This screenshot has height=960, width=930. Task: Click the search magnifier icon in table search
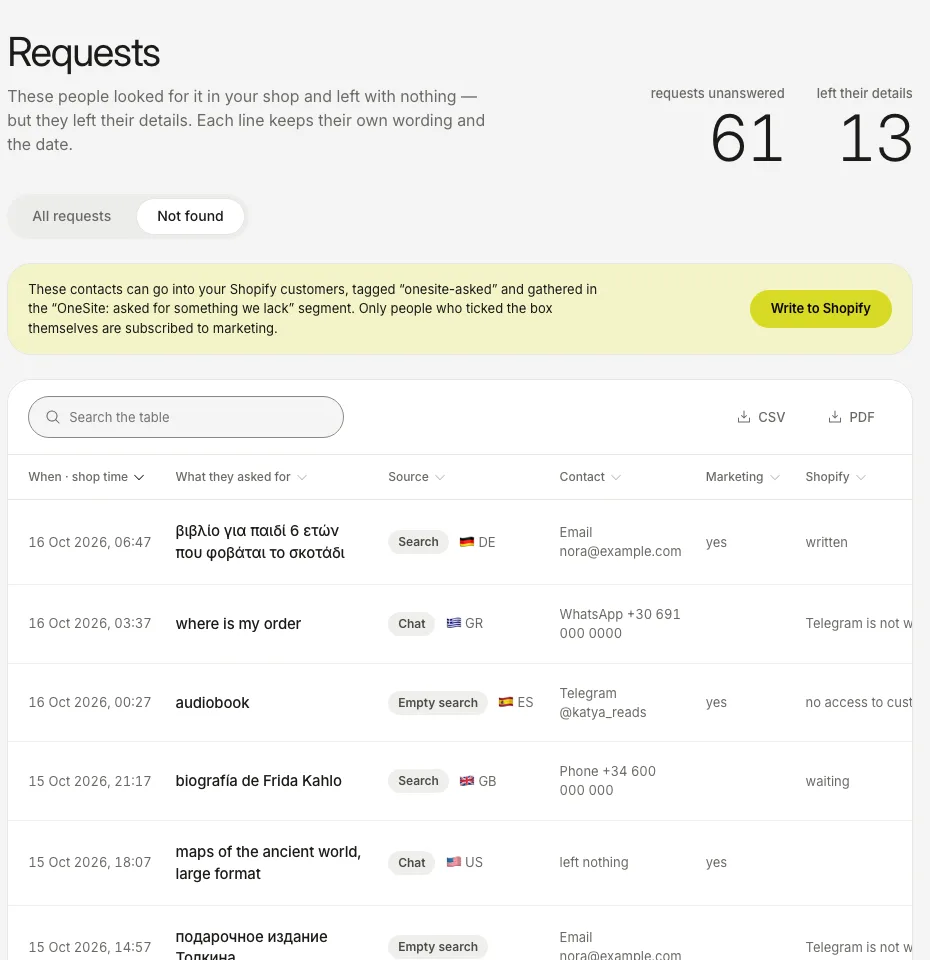tap(53, 417)
